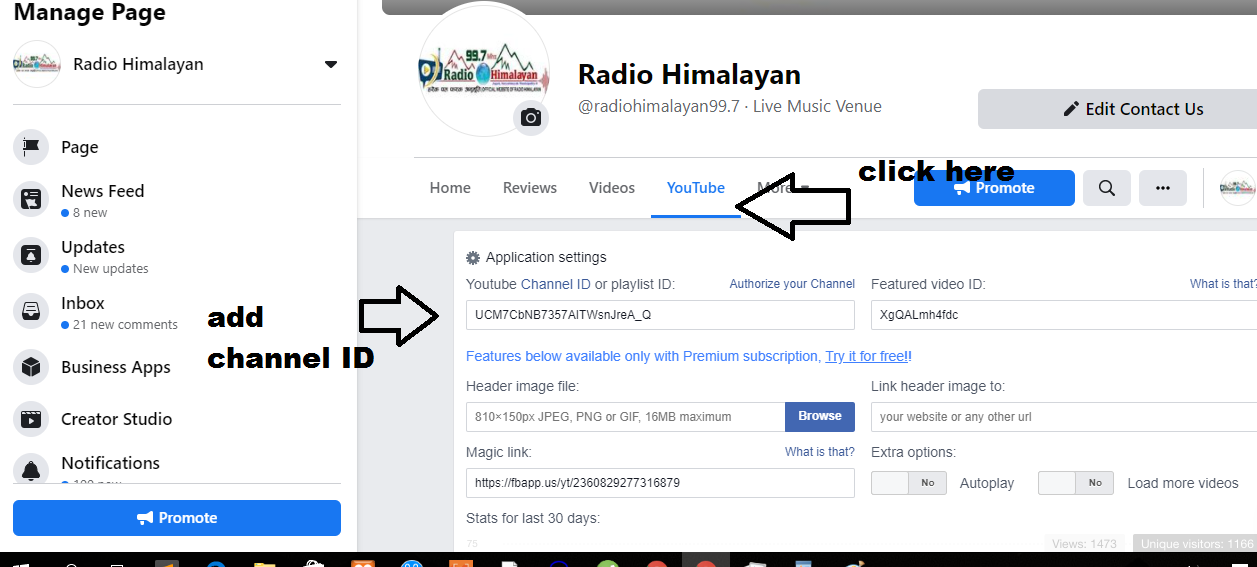Click the Browse button for header image
The width and height of the screenshot is (1257, 567).
click(820, 416)
